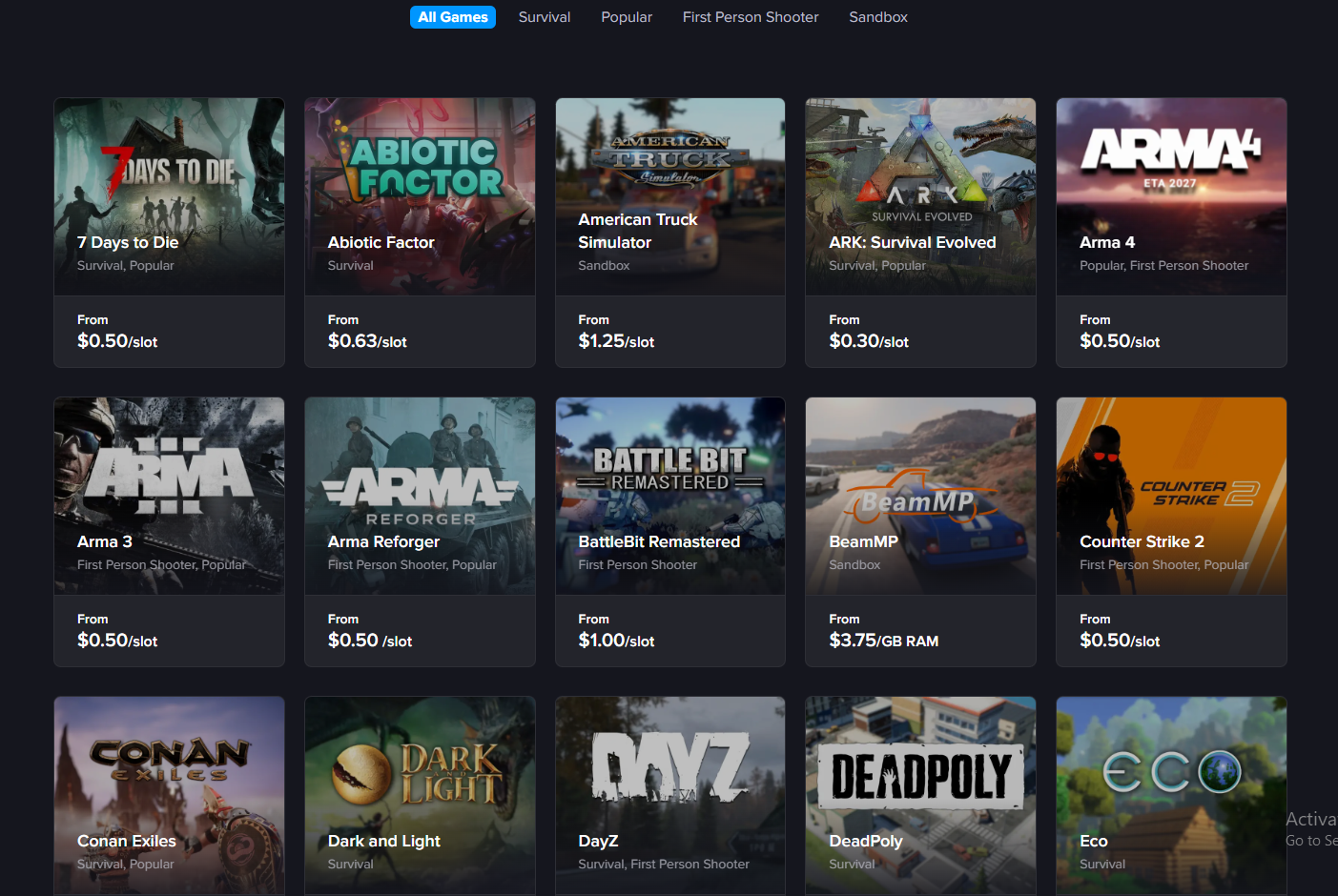The image size is (1338, 896).
Task: Click the $0.30/slot price for ARK
Action: pyautogui.click(x=869, y=341)
